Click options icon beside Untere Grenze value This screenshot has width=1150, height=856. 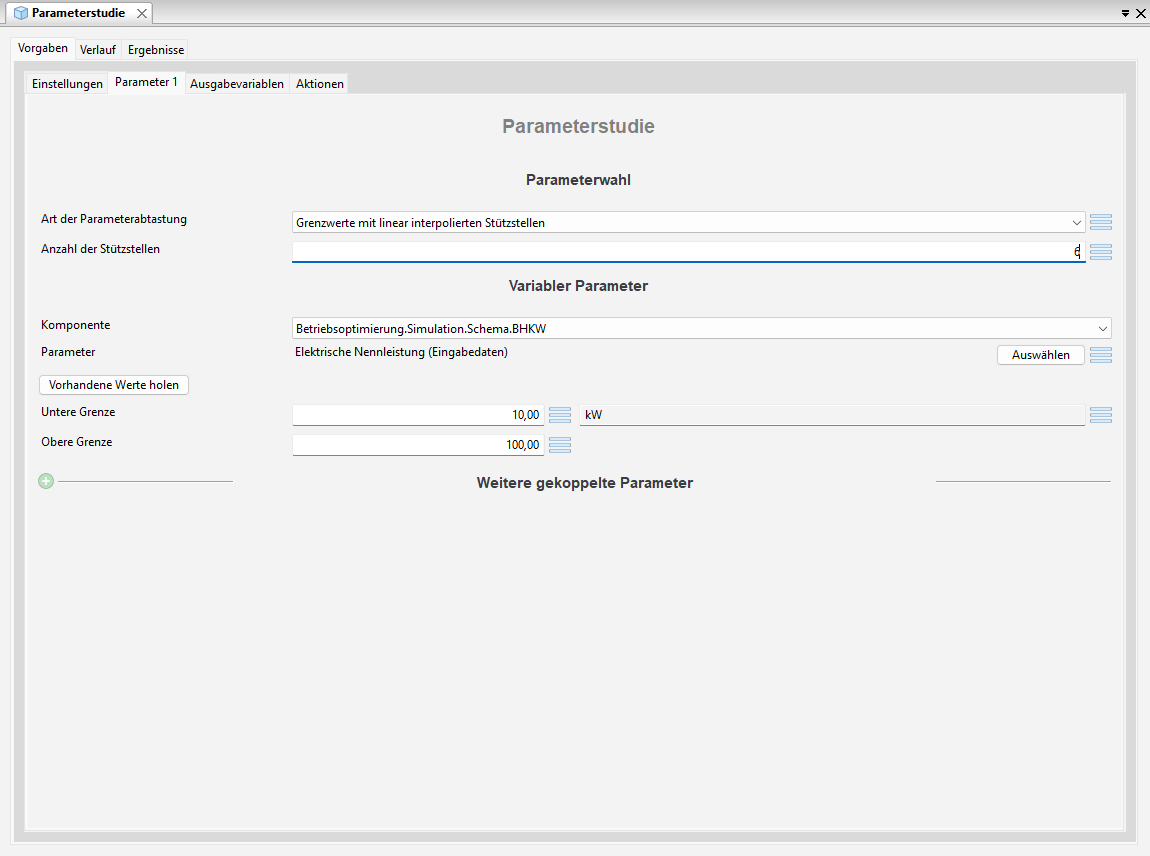(x=560, y=415)
